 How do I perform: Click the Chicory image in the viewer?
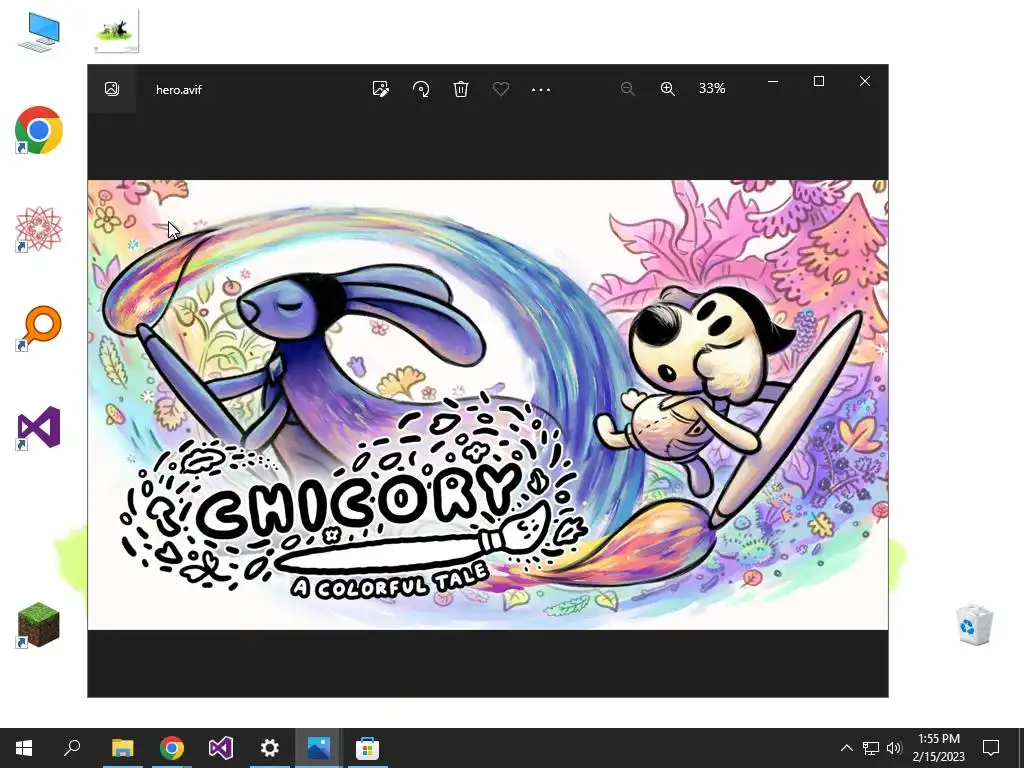coord(488,405)
